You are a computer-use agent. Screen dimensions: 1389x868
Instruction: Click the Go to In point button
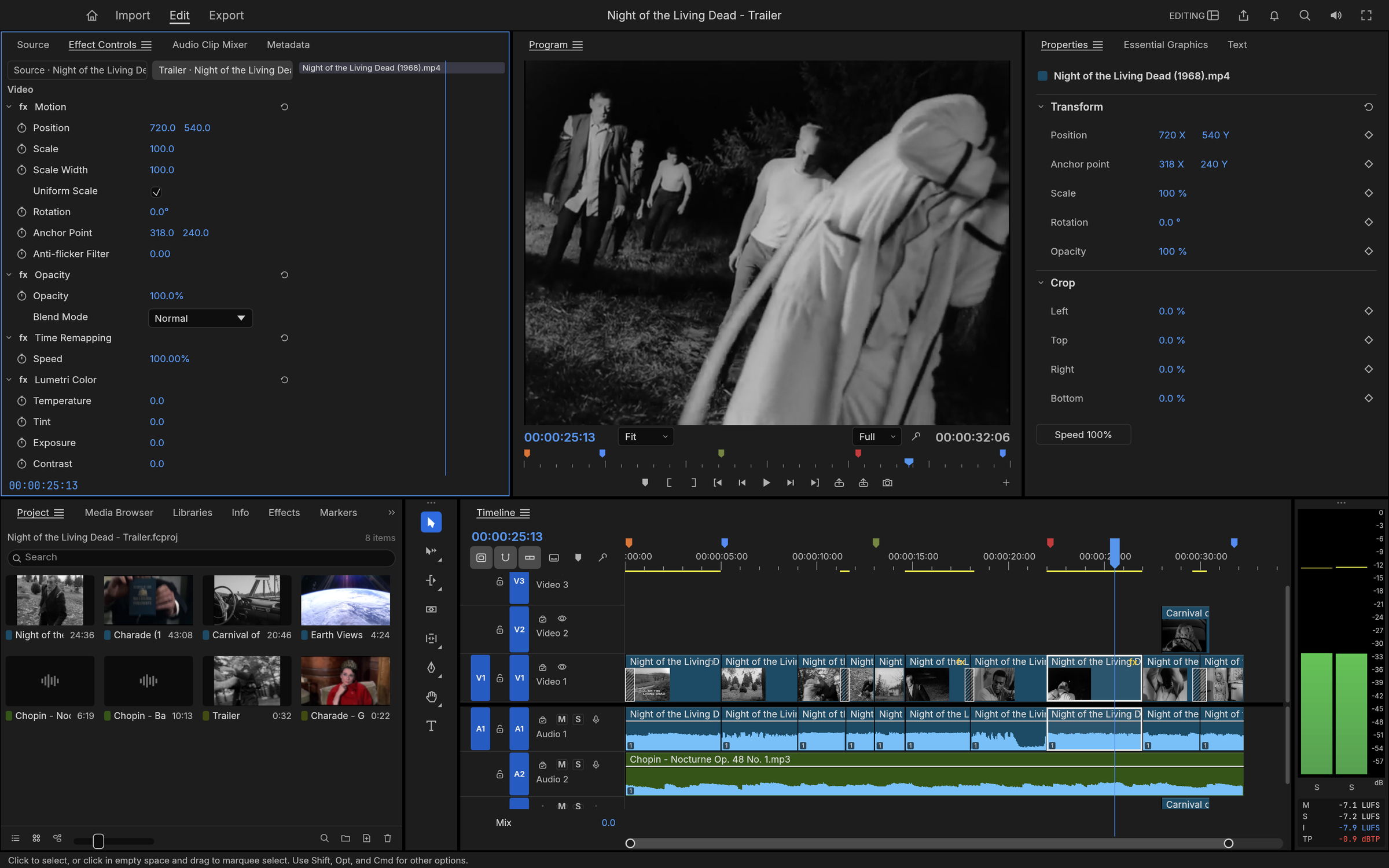point(717,483)
